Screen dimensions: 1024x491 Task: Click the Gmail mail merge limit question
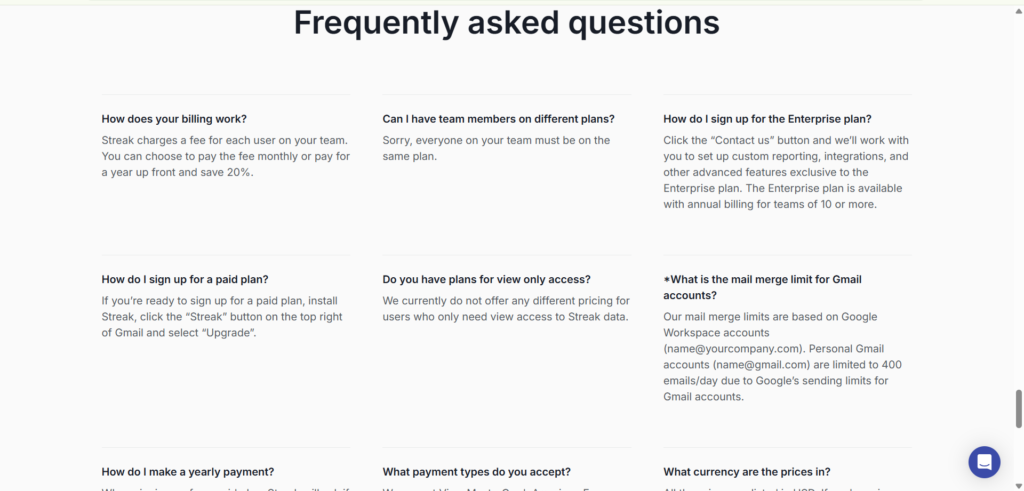[763, 287]
